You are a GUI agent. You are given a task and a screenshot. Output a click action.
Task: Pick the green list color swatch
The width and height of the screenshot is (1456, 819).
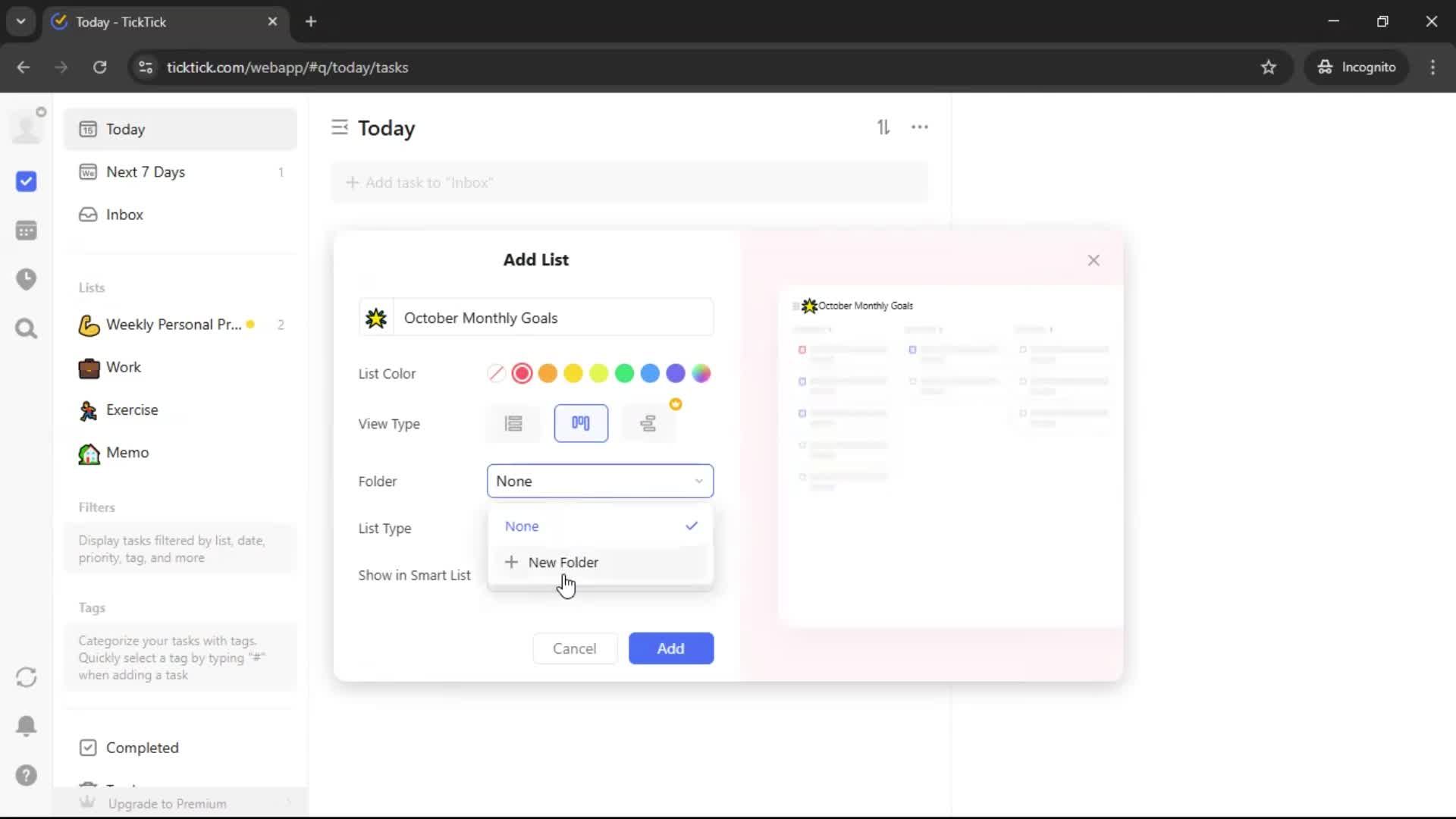624,373
